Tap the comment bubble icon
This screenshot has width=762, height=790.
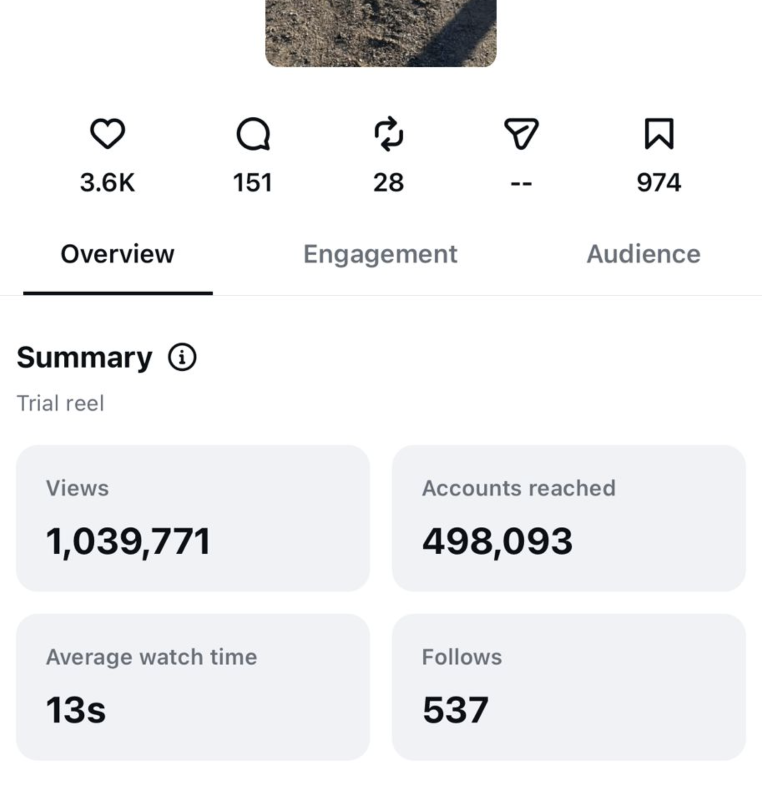coord(253,134)
